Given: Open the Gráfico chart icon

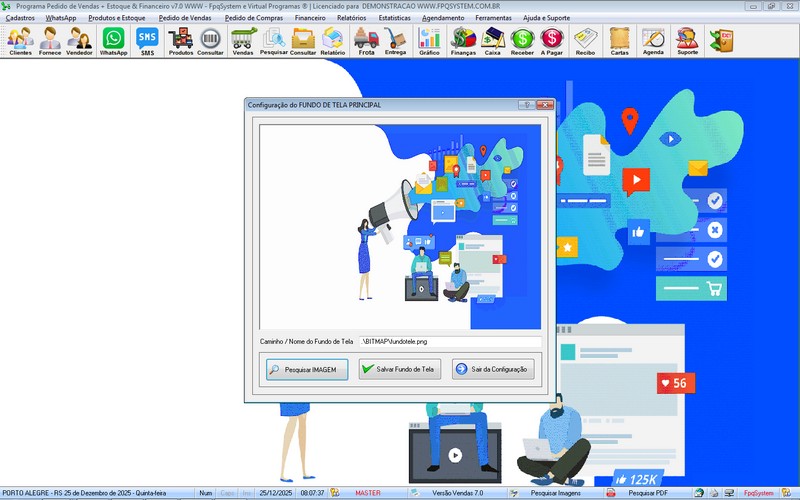Looking at the screenshot, I should [429, 41].
